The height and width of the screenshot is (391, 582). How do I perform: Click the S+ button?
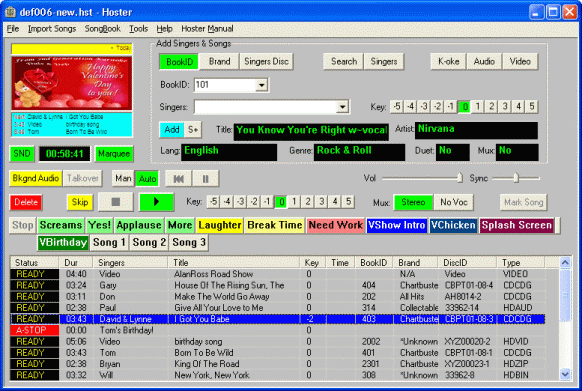(193, 130)
